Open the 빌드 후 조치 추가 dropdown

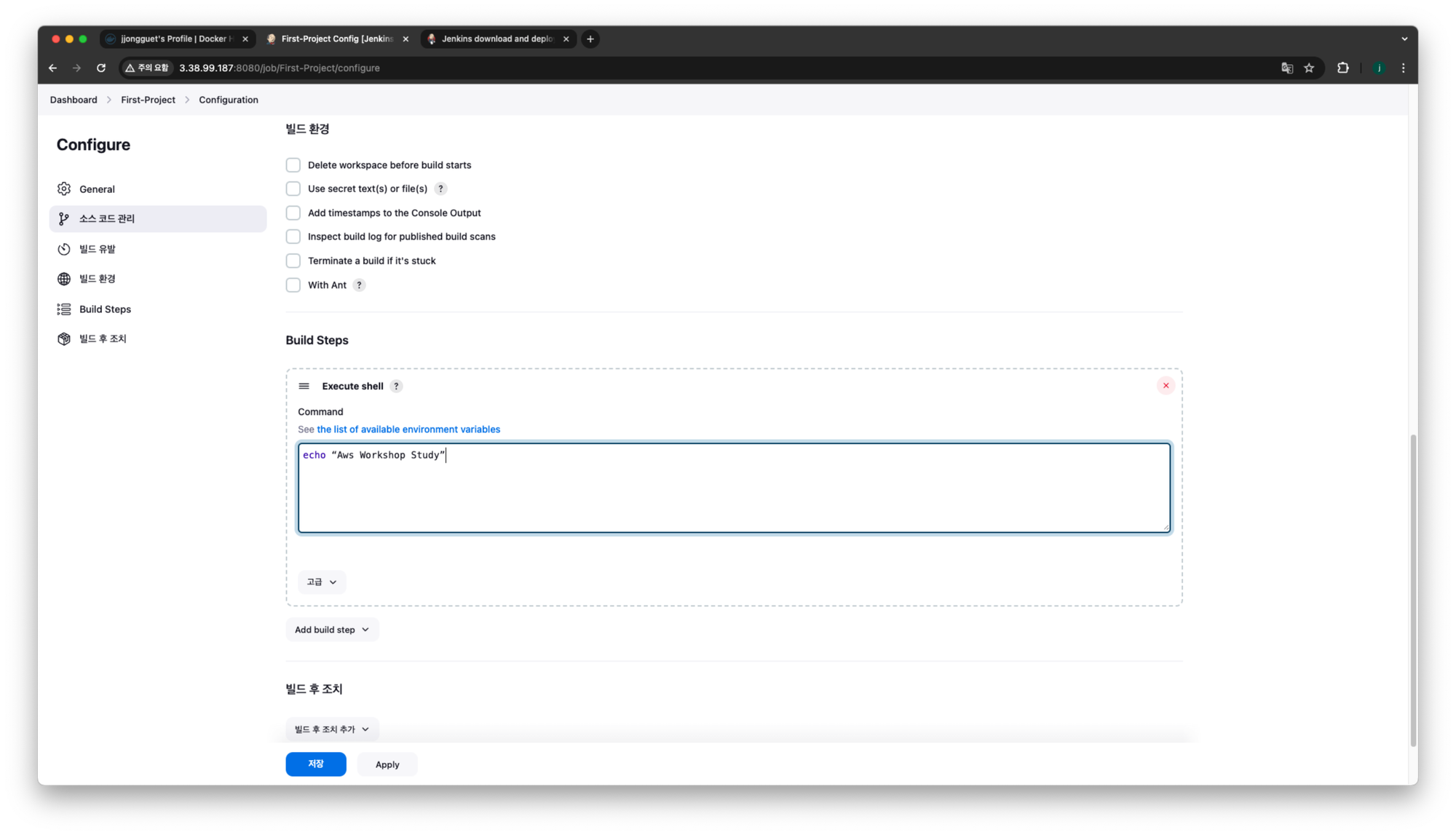pos(332,729)
